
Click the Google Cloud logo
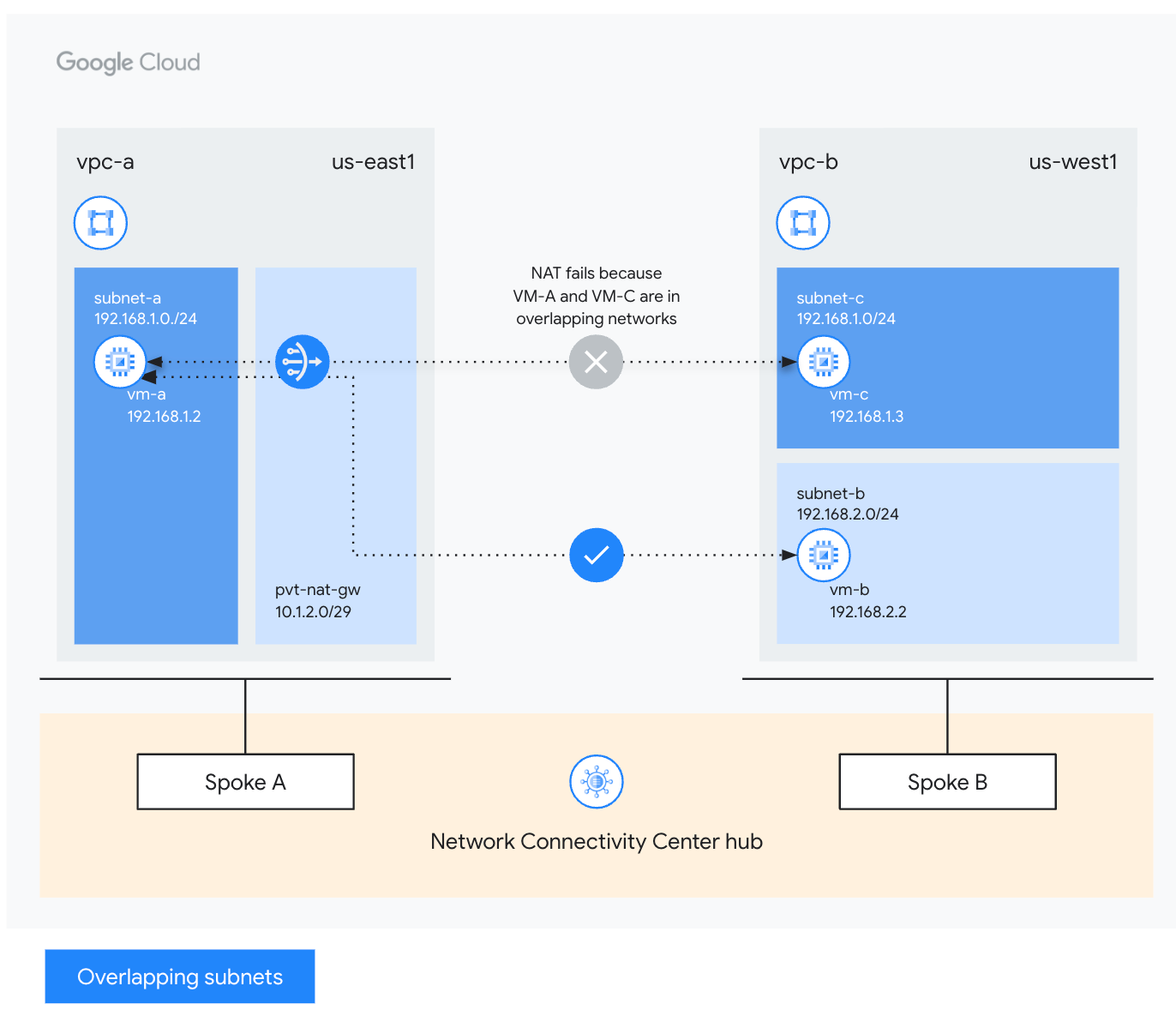point(129,63)
